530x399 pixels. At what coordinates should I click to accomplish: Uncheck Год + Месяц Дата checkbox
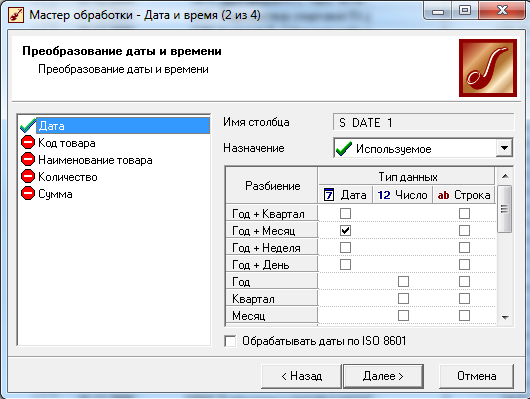point(345,231)
